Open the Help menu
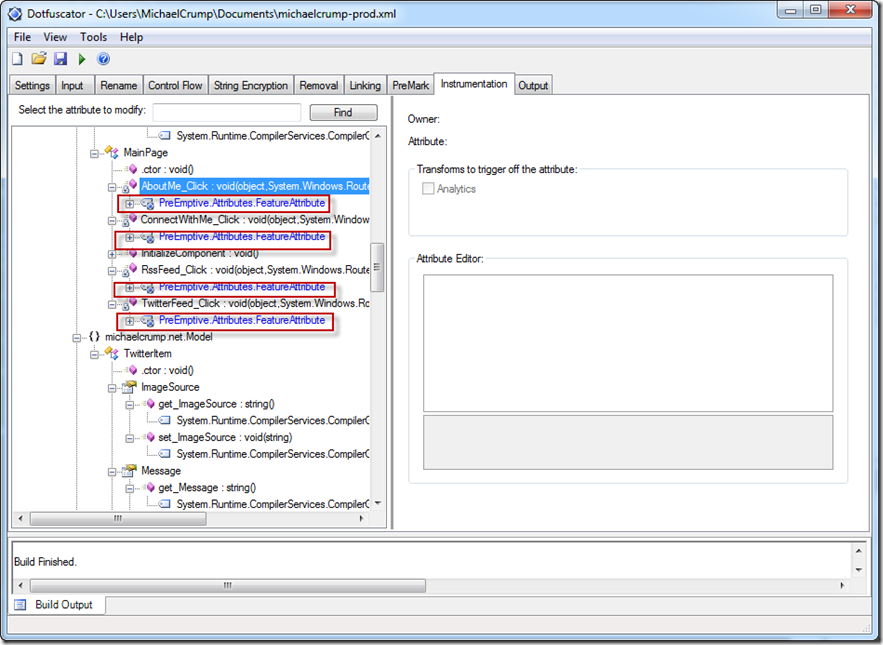This screenshot has width=883, height=645. tap(131, 37)
